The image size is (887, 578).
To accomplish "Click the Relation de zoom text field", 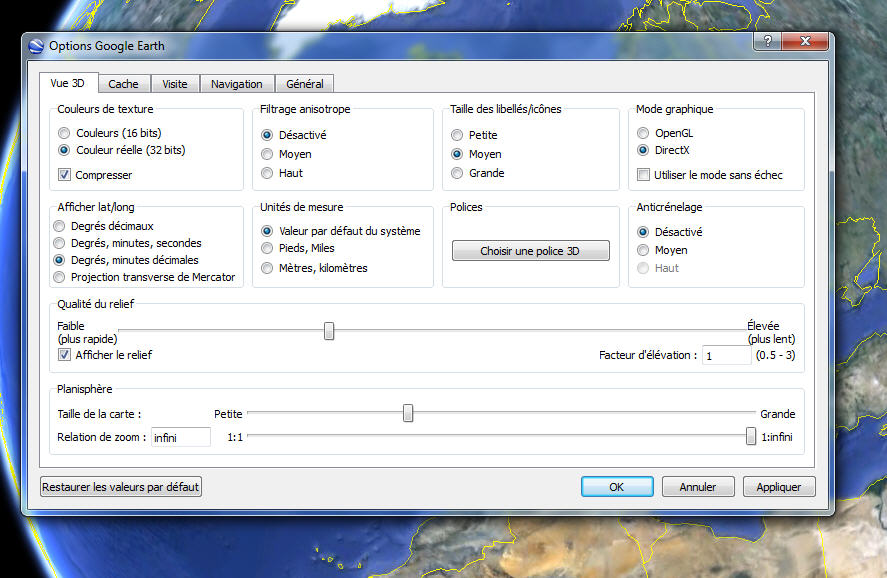I will point(180,437).
